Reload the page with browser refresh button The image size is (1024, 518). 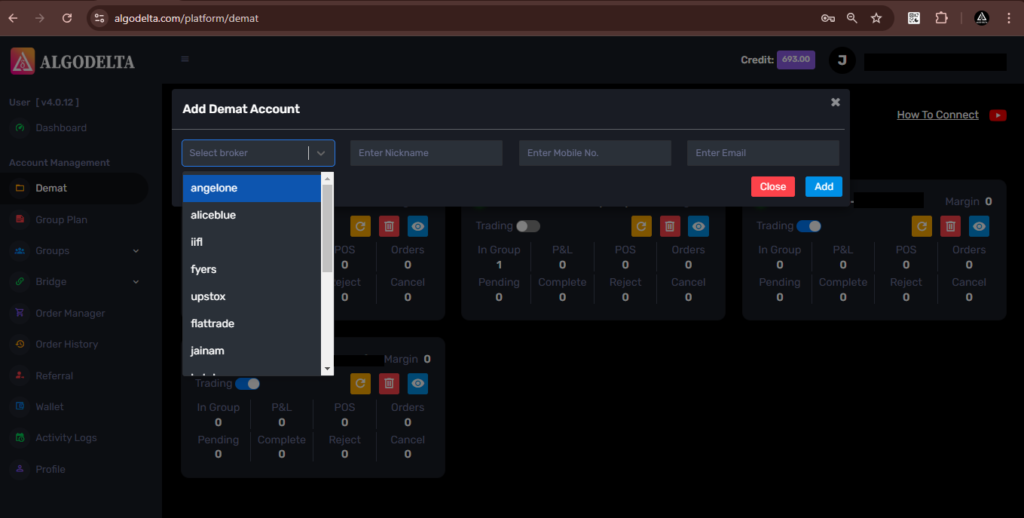coord(67,18)
